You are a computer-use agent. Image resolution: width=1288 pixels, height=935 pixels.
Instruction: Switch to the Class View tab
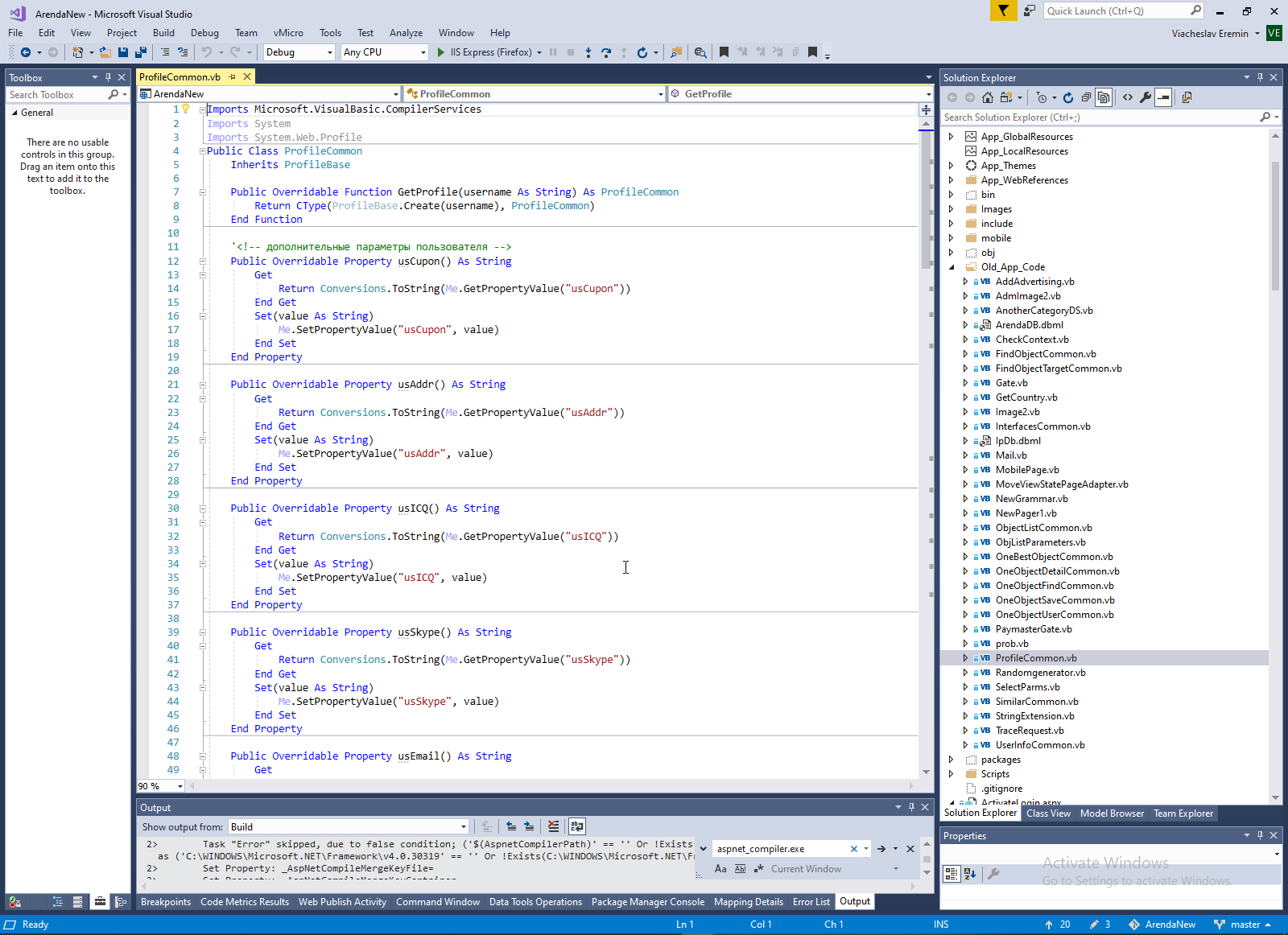(1048, 813)
